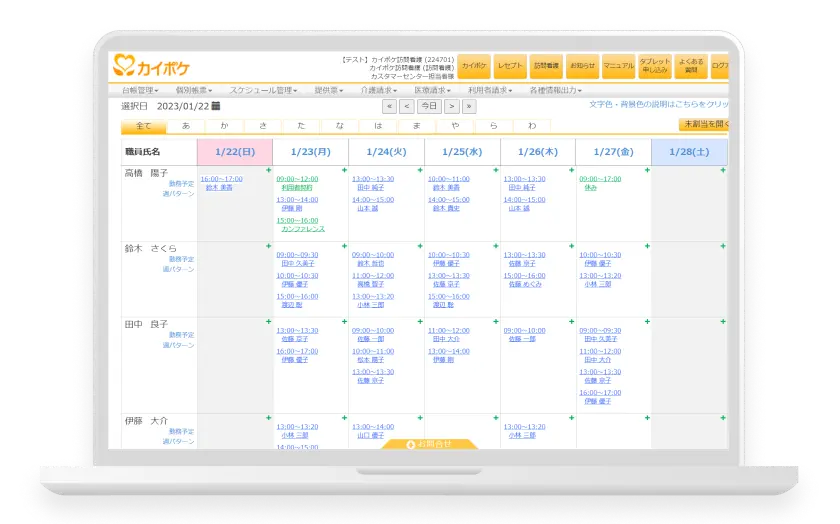This screenshot has width=840, height=524.
Task: Click the 今日 button
Action: 429,106
